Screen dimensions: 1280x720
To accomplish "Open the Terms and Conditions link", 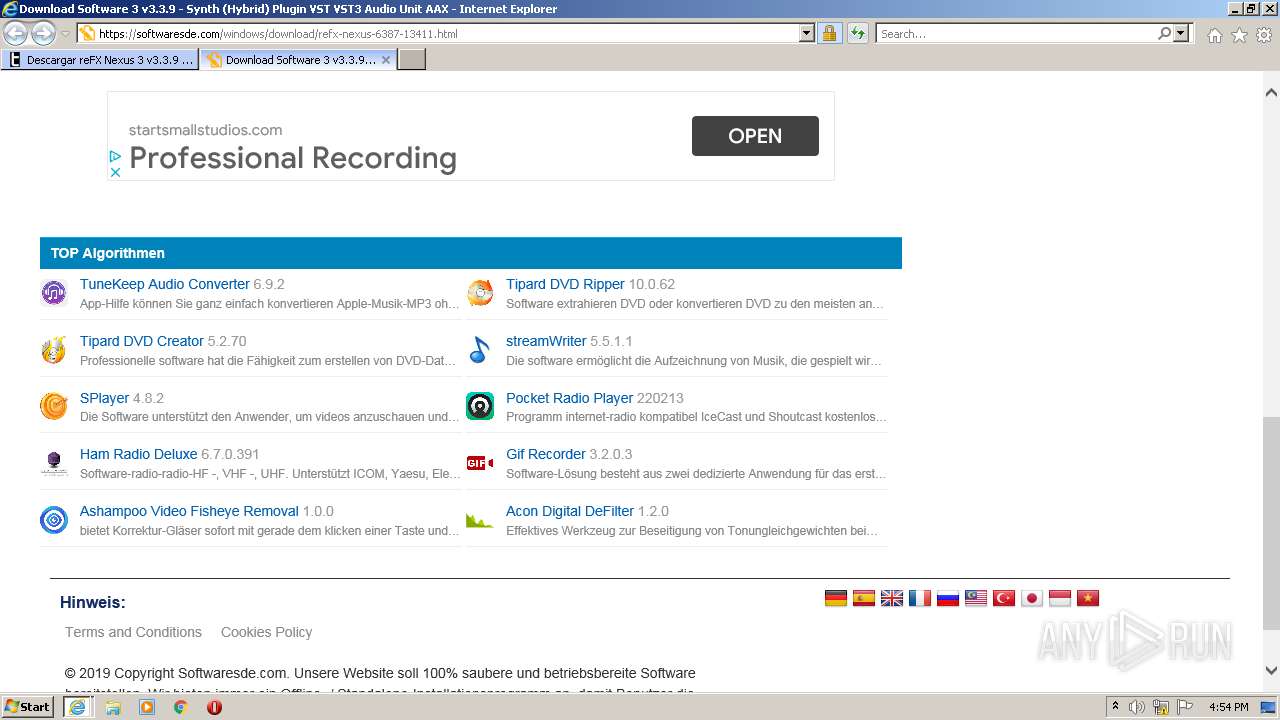I will pyautogui.click(x=133, y=632).
